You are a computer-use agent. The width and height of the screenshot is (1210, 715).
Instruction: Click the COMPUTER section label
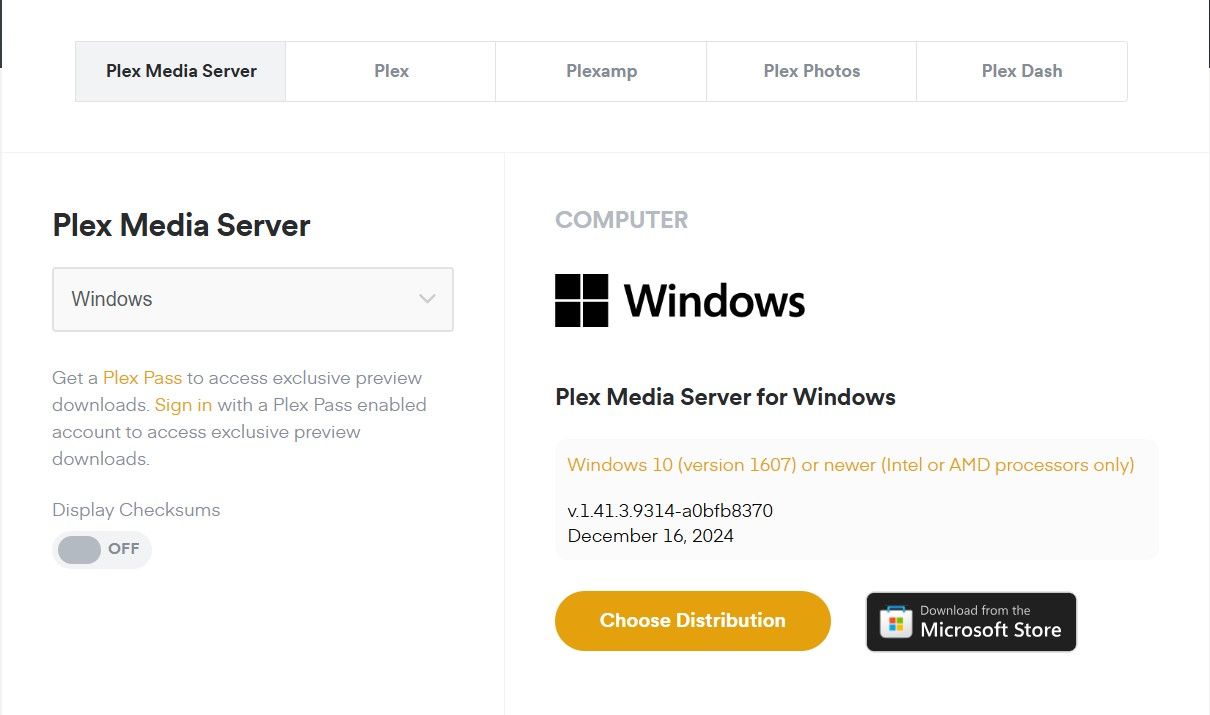coord(622,220)
